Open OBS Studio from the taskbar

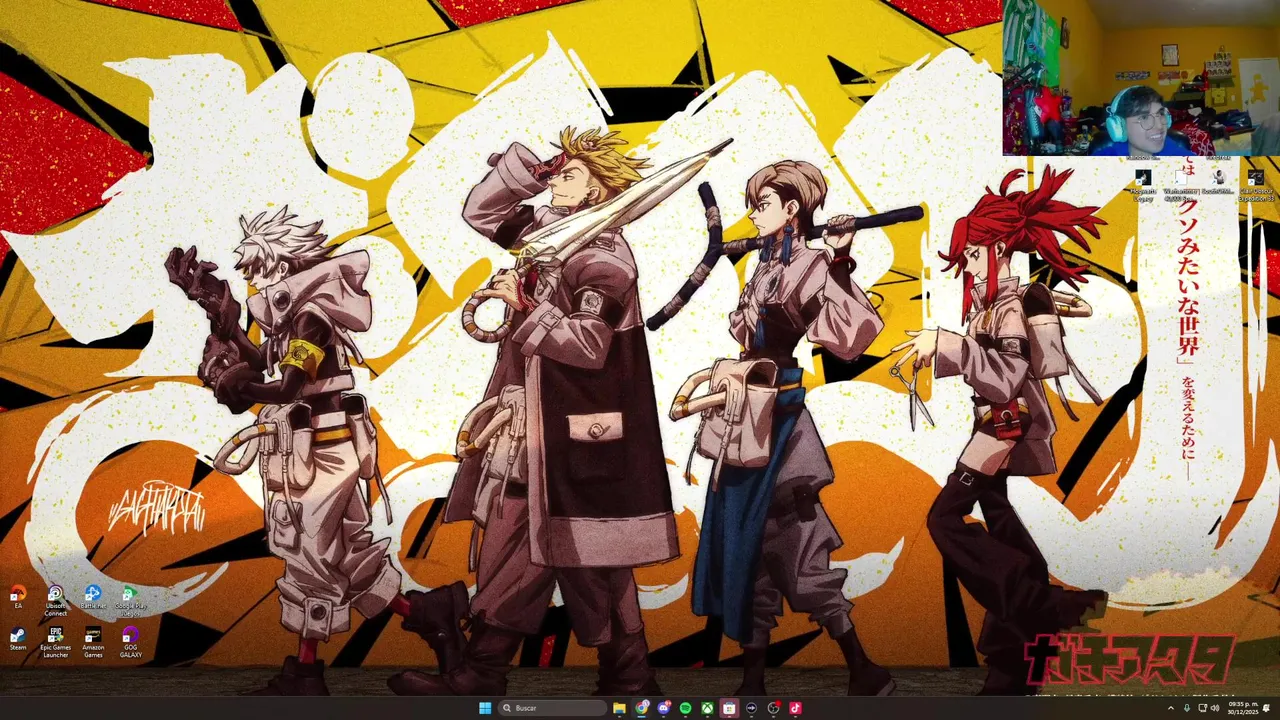click(773, 708)
